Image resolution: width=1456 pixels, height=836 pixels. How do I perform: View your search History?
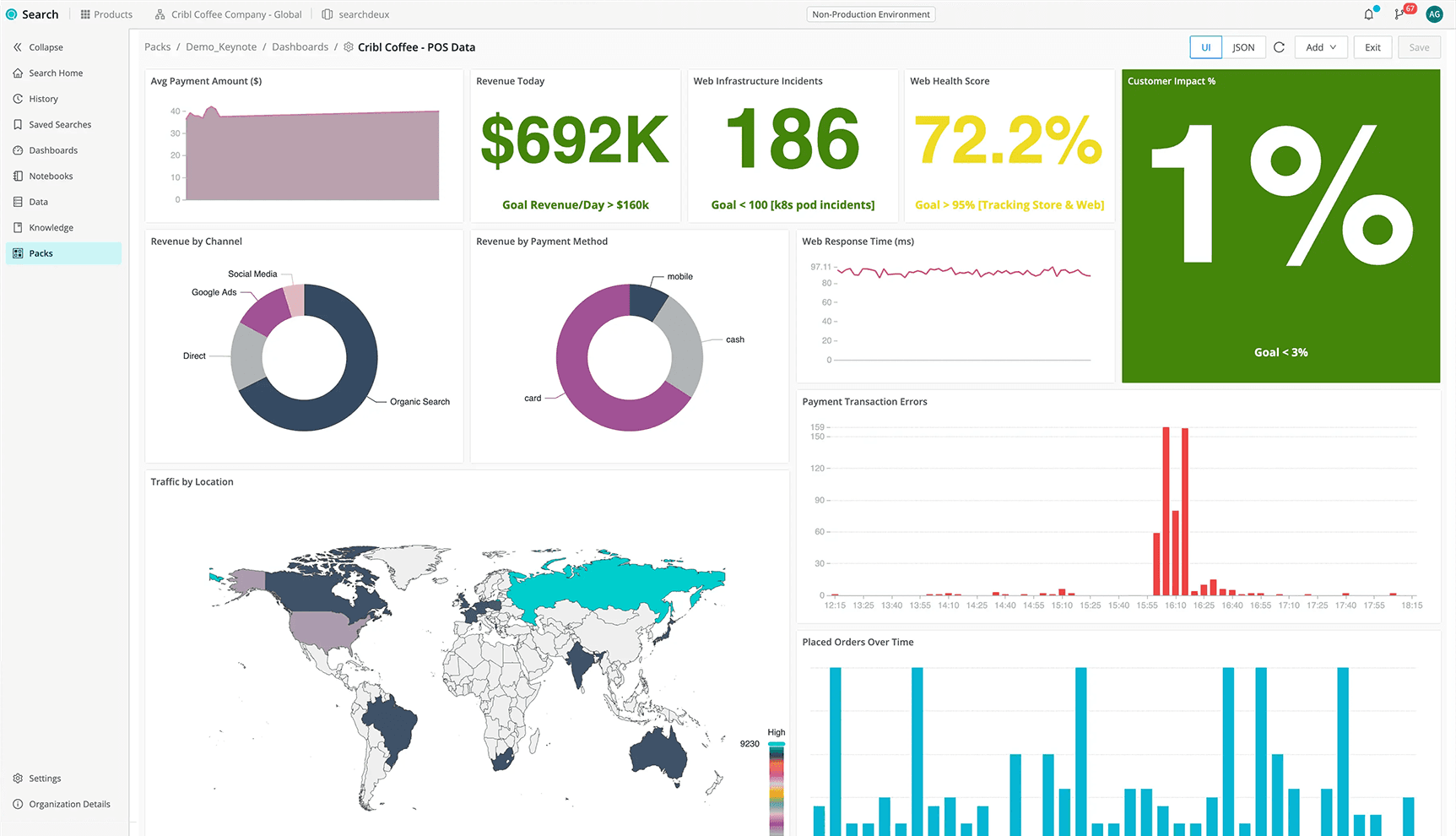[43, 98]
